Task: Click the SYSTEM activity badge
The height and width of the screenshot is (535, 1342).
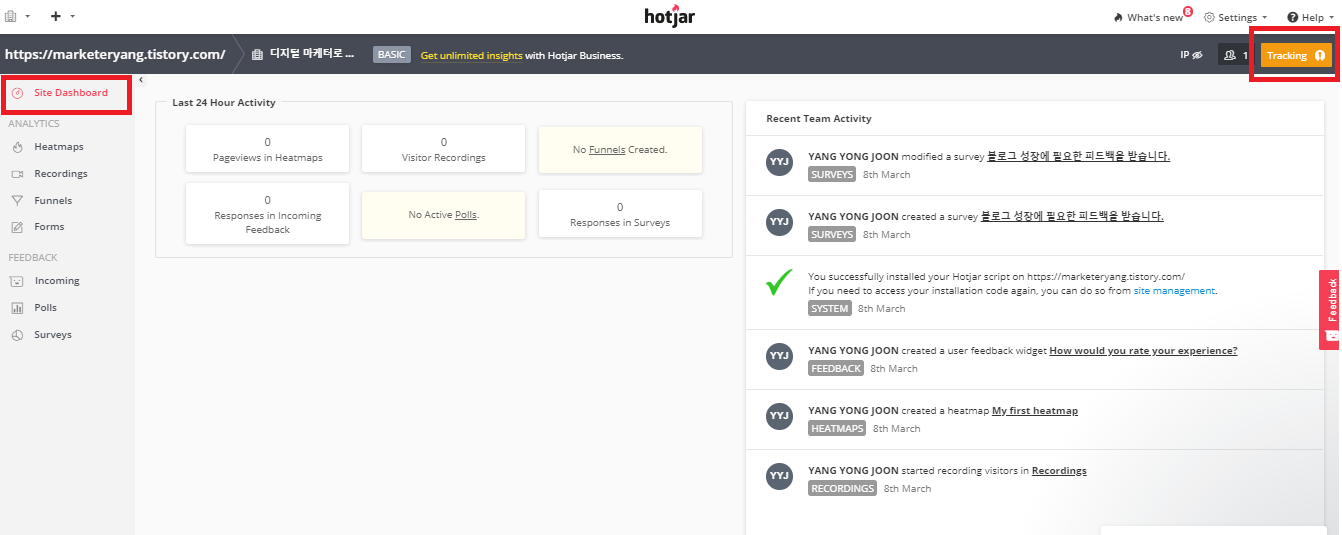Action: 830,309
